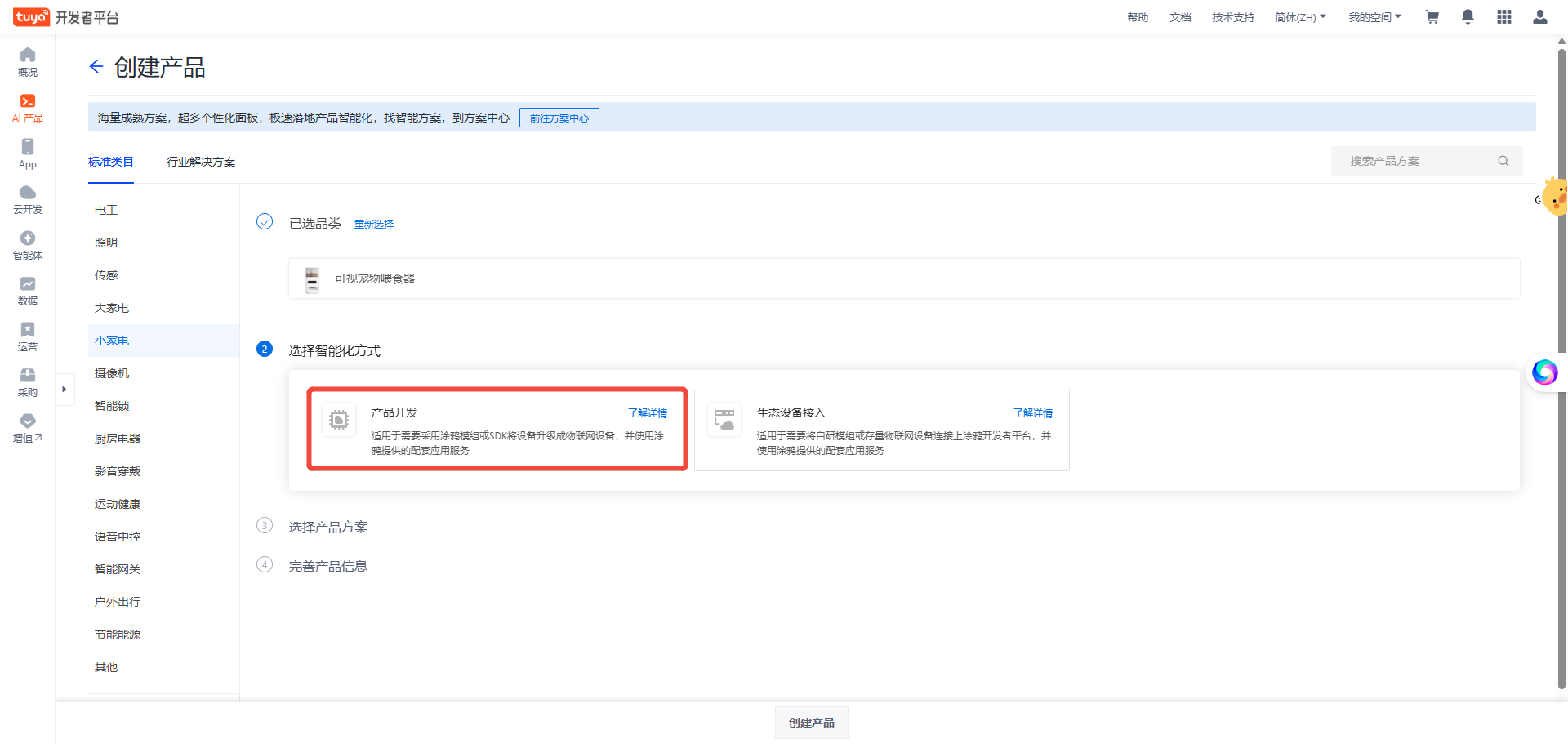Open the apps grid menu
This screenshot has width=1568, height=744.
(1503, 17)
